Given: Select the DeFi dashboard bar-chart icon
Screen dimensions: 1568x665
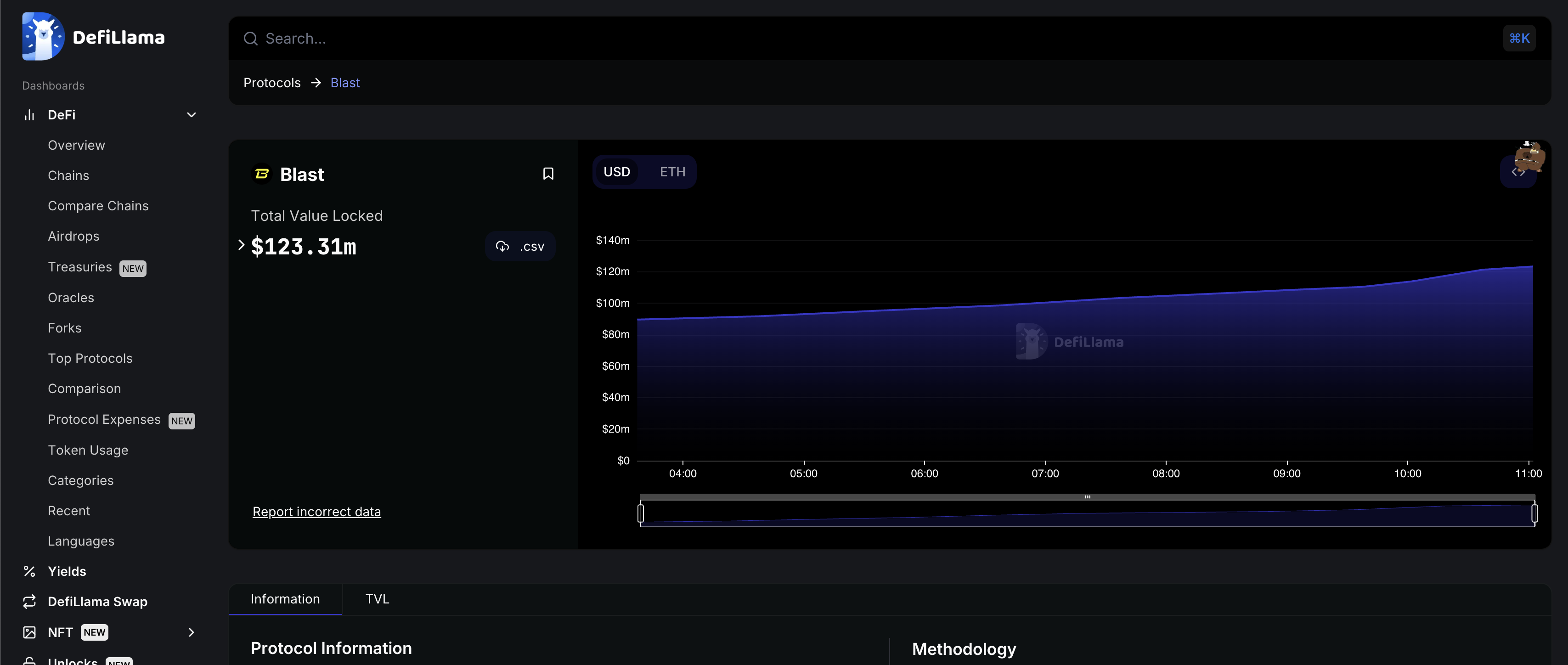Looking at the screenshot, I should click(29, 114).
